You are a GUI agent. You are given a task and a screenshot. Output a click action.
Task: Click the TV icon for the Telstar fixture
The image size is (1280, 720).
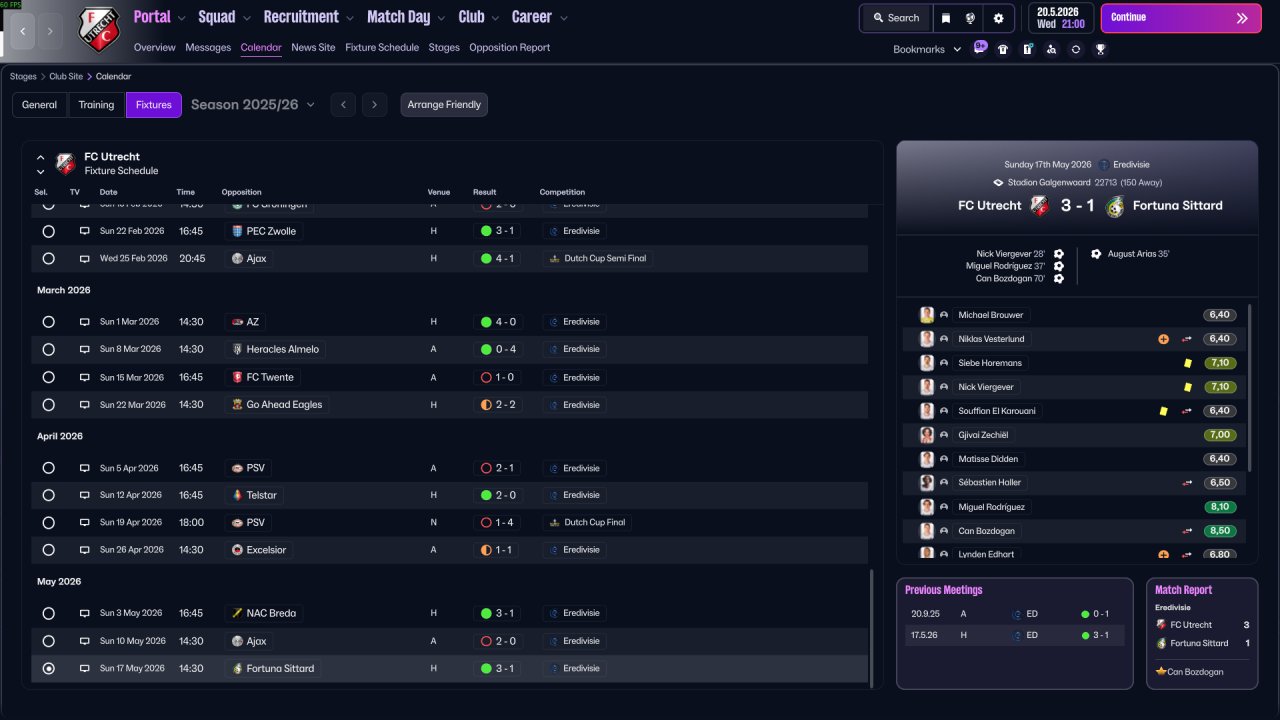click(x=85, y=495)
